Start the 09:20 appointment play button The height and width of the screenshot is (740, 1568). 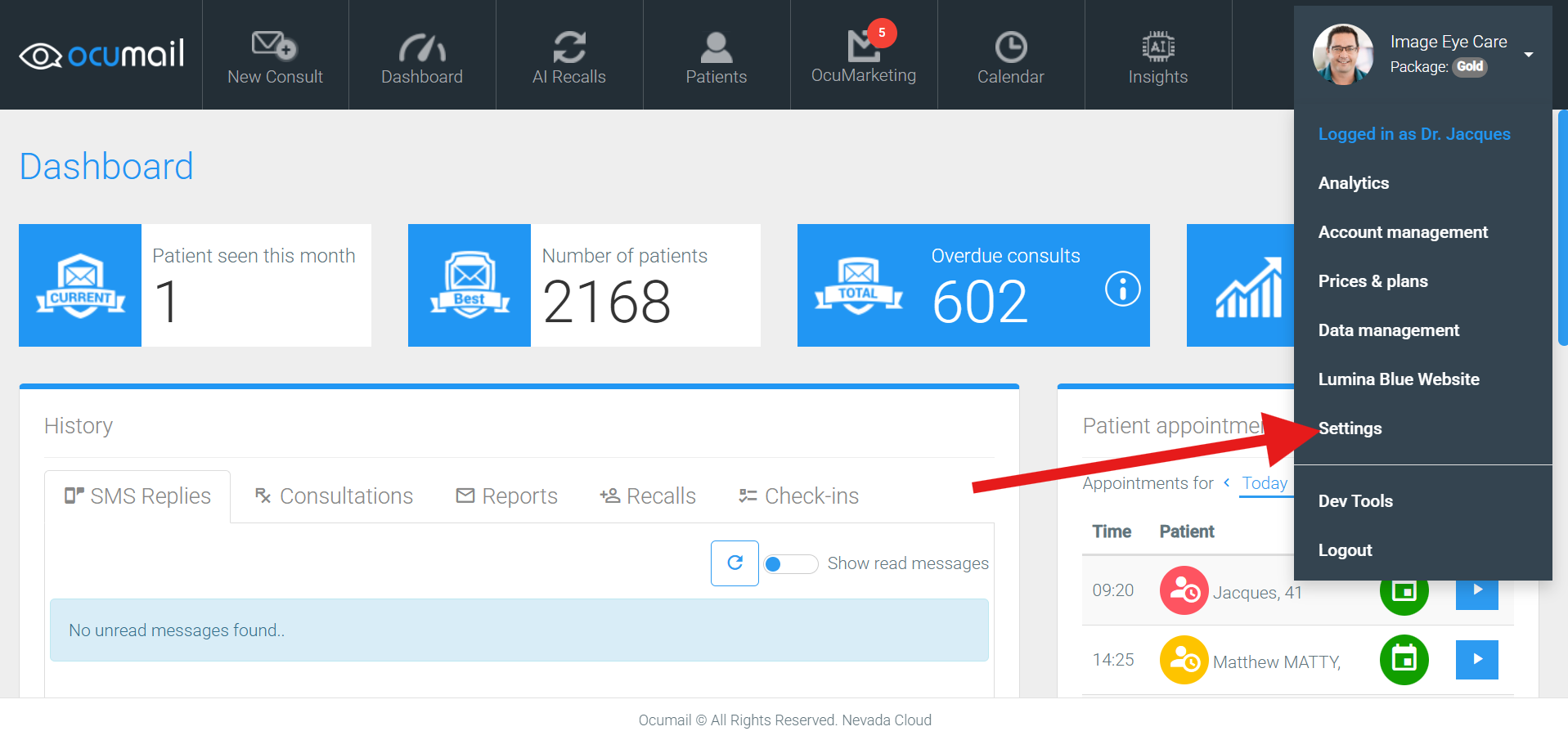(1476, 594)
